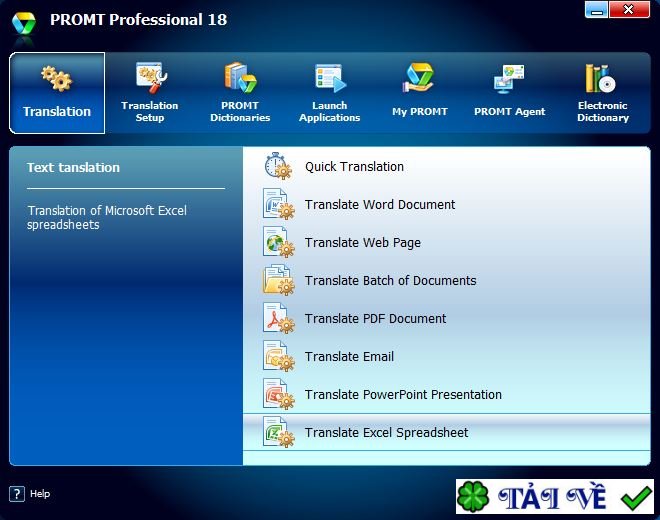Open My PROMT hand icon

418,77
